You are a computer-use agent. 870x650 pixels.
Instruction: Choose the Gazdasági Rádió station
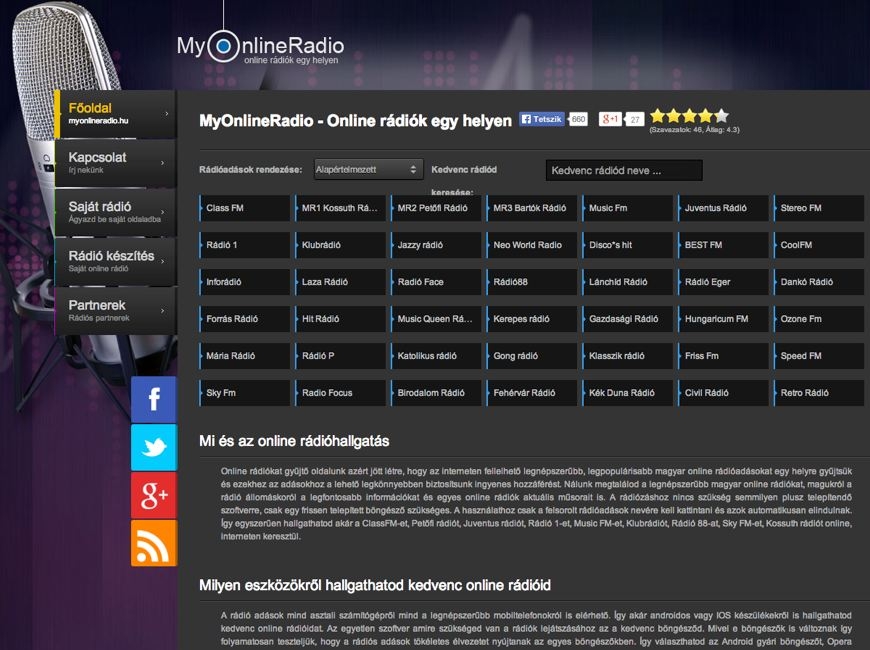(627, 319)
